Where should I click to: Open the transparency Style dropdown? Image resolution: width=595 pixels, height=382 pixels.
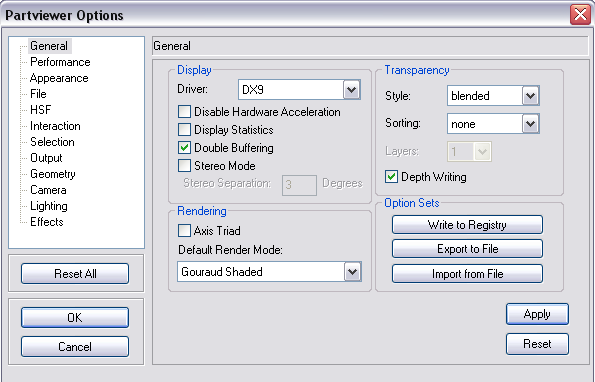(493, 96)
